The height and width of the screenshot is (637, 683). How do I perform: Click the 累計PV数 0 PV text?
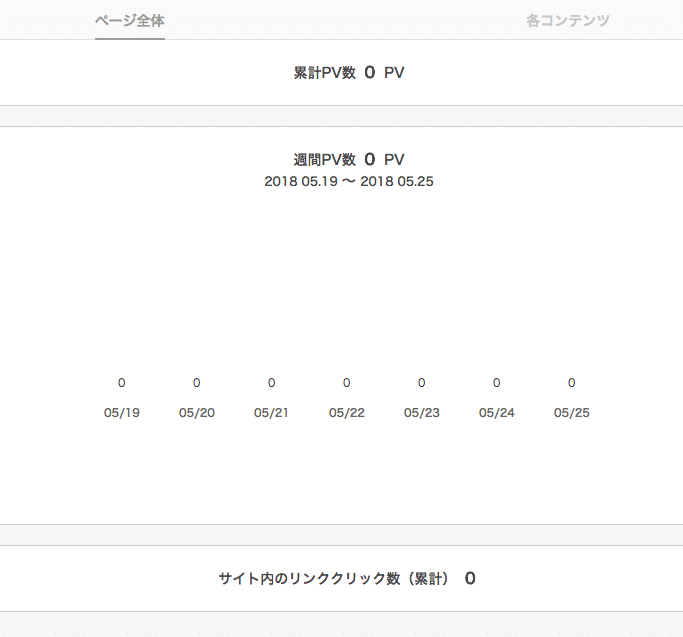click(x=349, y=72)
